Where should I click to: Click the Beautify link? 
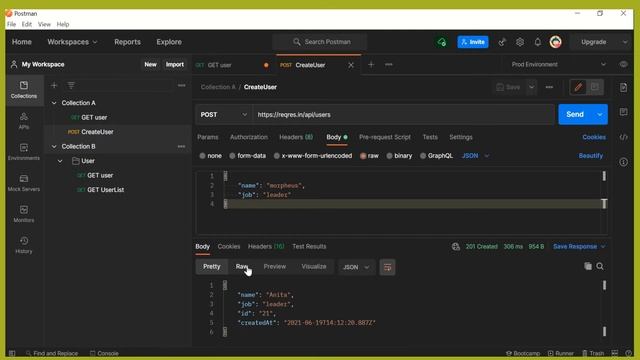[591, 156]
